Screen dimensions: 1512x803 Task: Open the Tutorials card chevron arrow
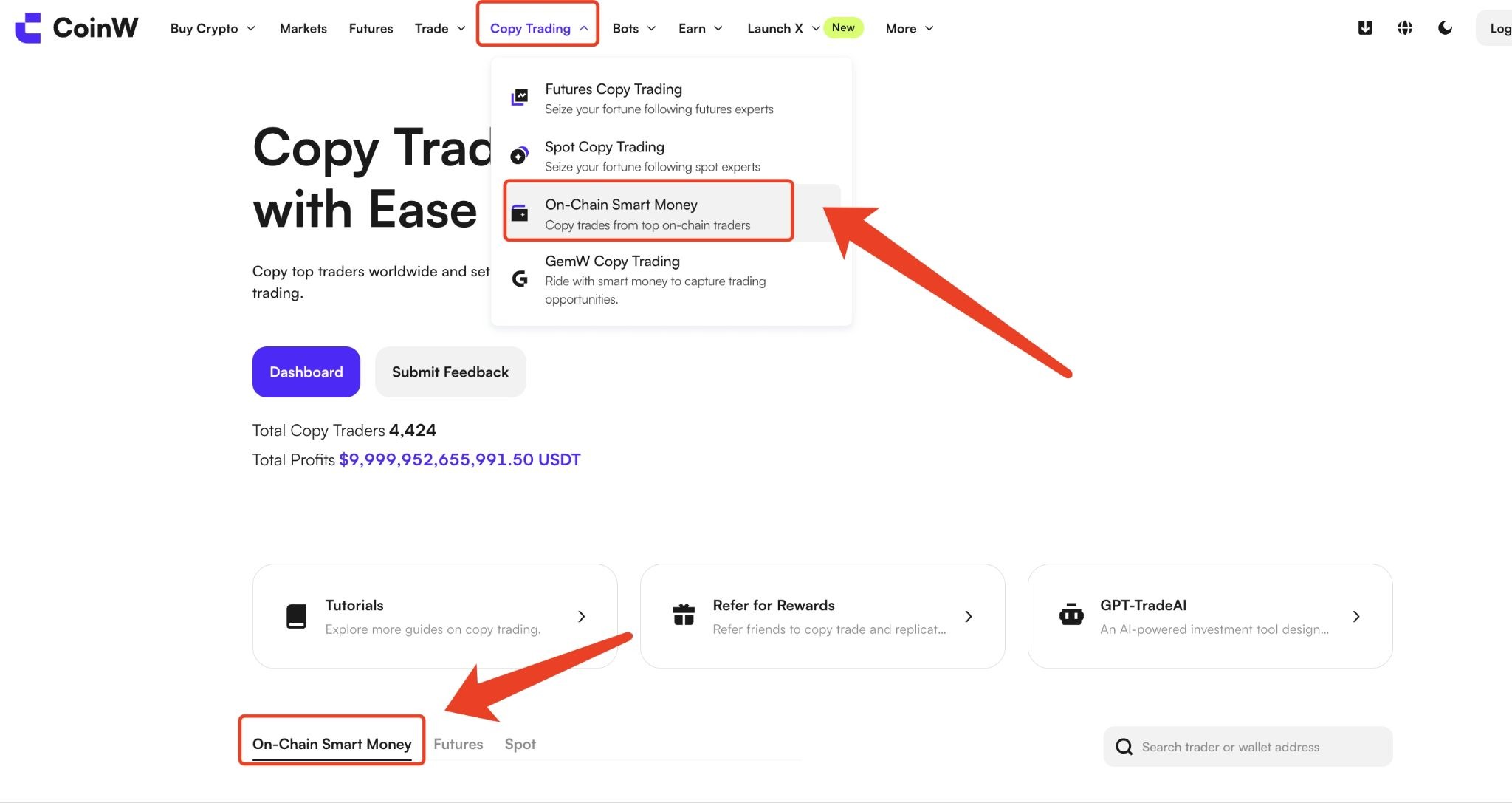pyautogui.click(x=582, y=616)
